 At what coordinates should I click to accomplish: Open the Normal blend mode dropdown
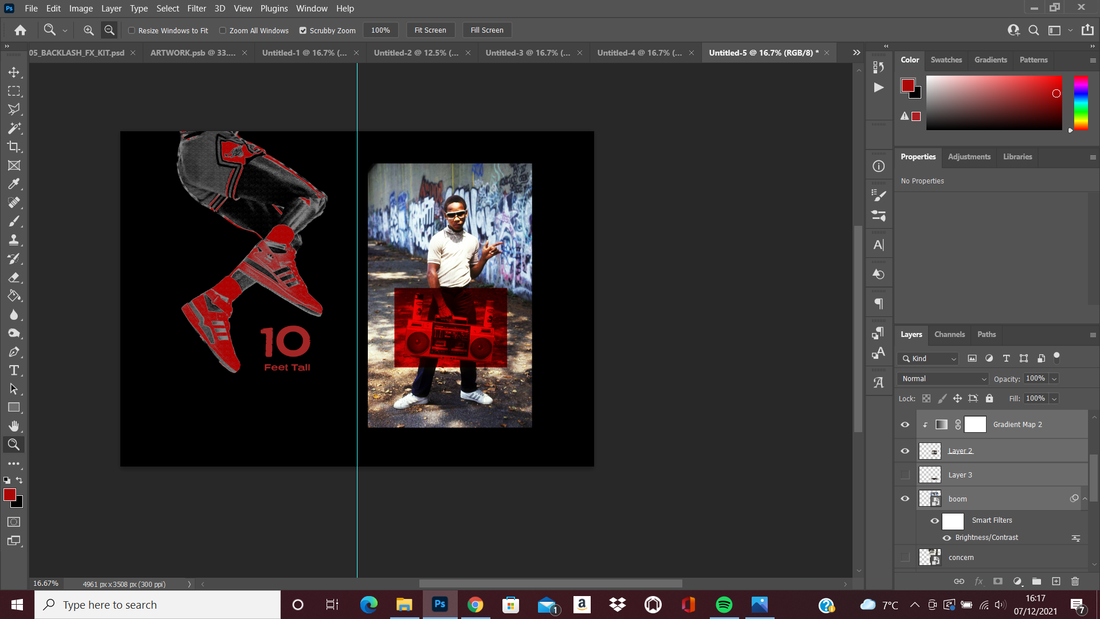tap(943, 379)
